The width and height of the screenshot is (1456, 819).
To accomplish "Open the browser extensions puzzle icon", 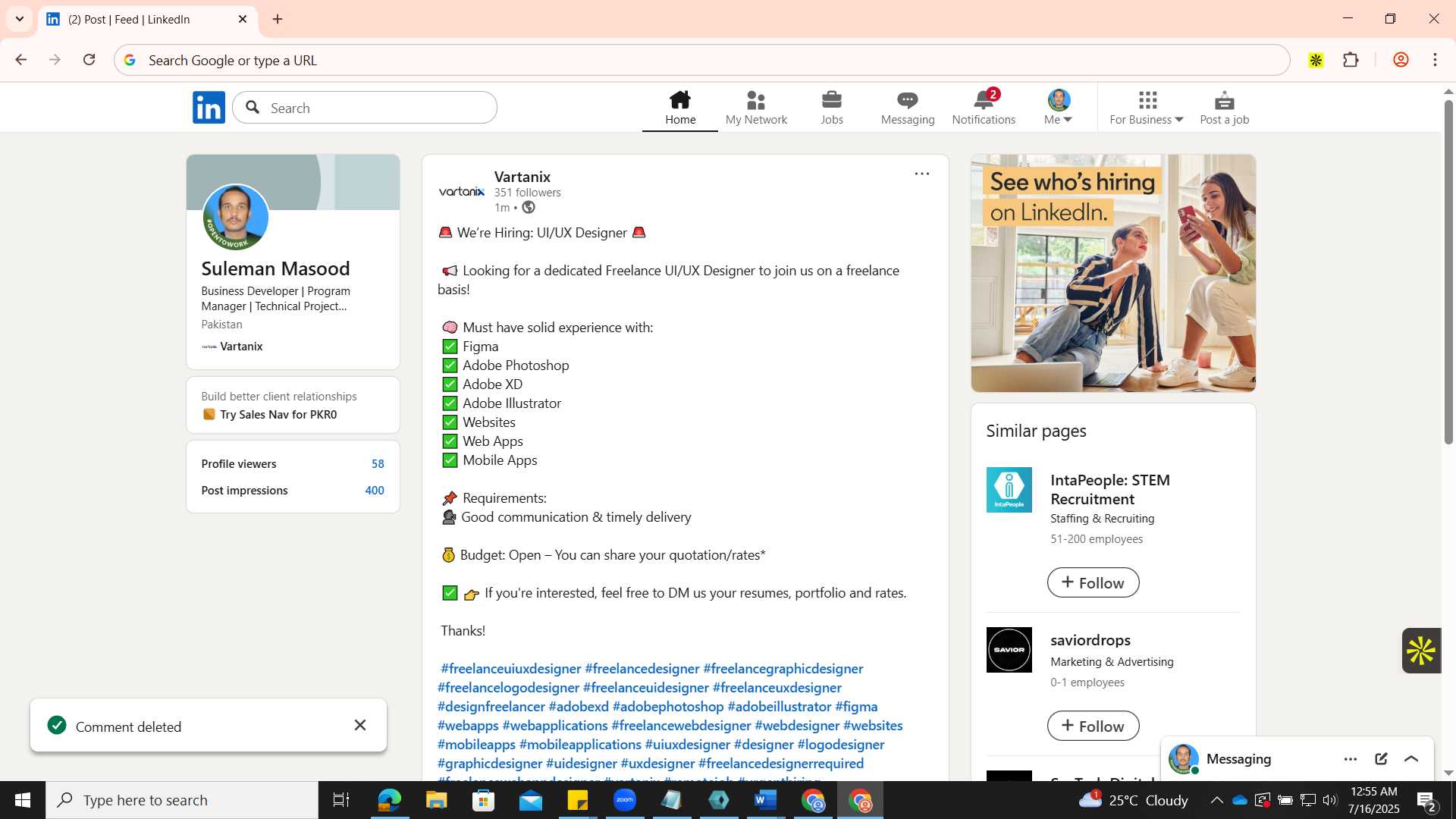I will 1351,60.
